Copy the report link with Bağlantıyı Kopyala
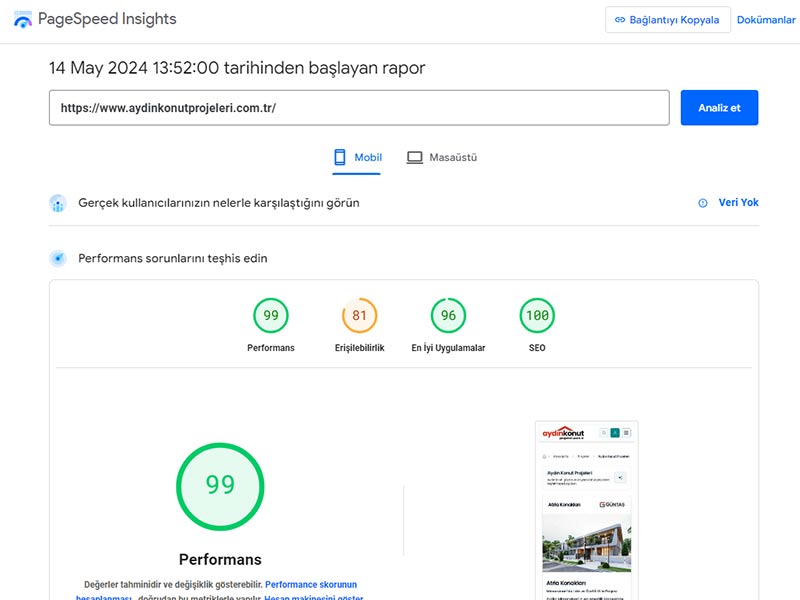Screen dimensions: 800x600 668,20
